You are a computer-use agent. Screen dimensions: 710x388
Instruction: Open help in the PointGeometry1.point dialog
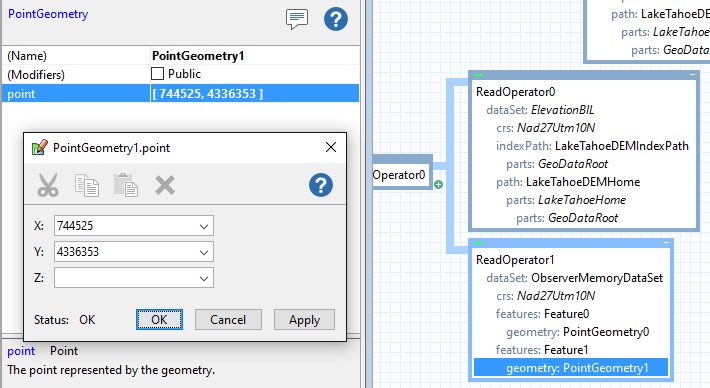321,185
